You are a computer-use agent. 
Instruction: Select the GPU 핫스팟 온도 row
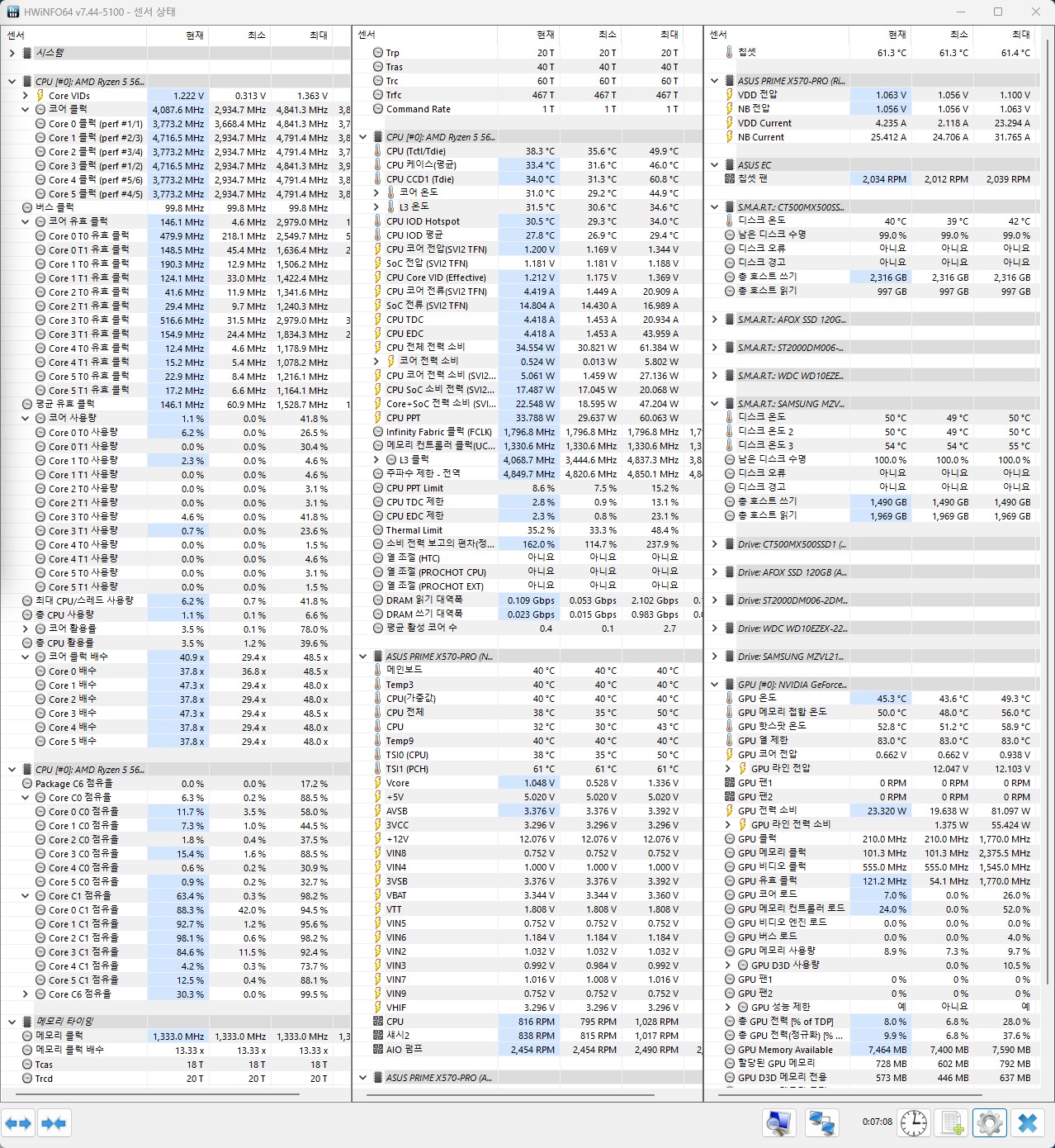771,727
